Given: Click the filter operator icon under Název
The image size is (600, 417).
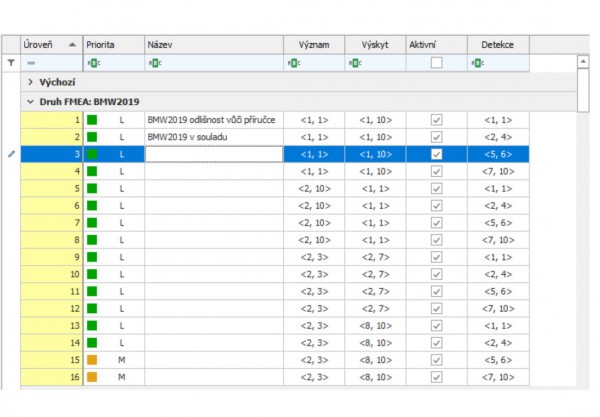Looking at the screenshot, I should pyautogui.click(x=153, y=63).
